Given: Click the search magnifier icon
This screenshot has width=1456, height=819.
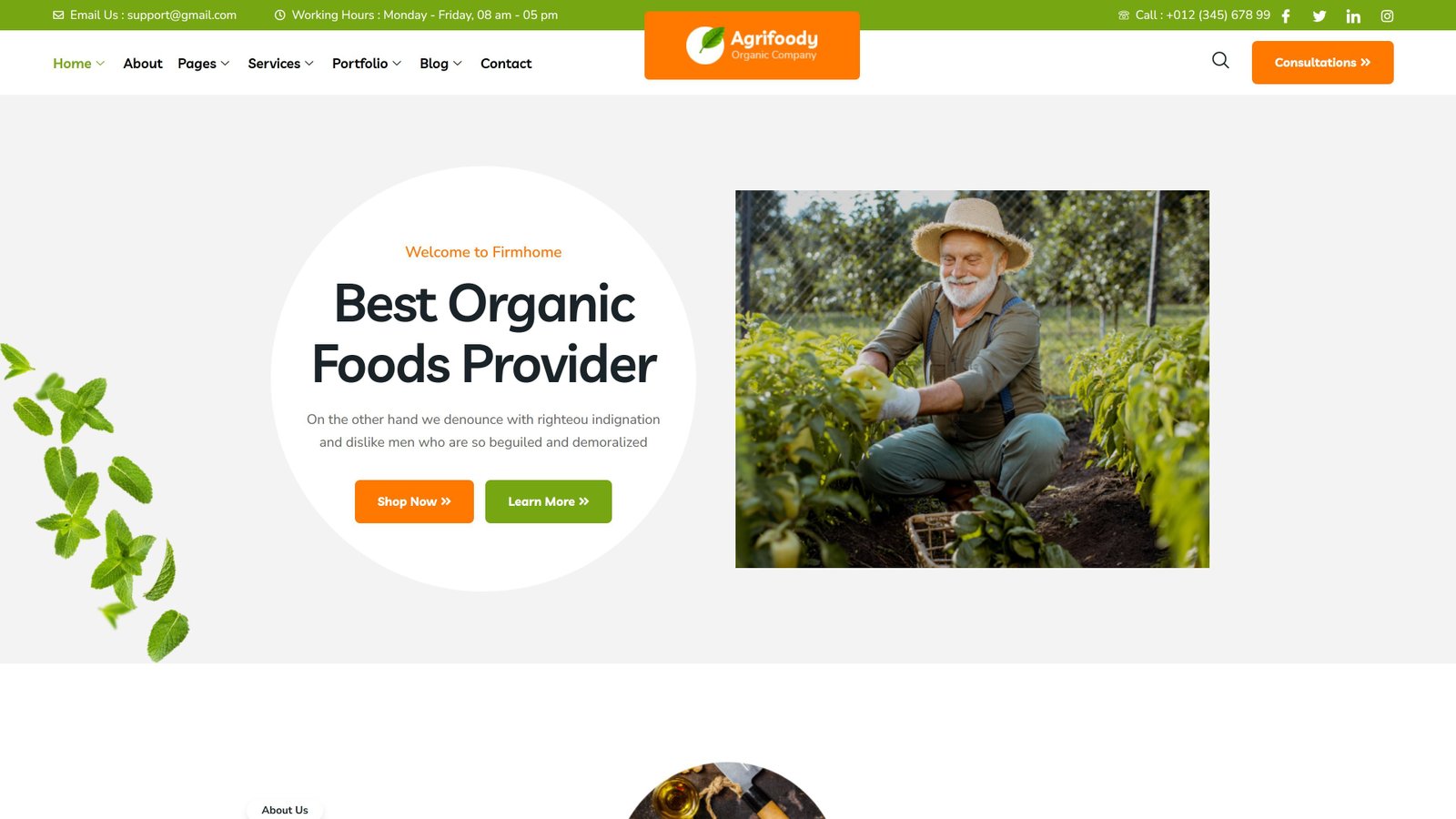Looking at the screenshot, I should tap(1220, 61).
